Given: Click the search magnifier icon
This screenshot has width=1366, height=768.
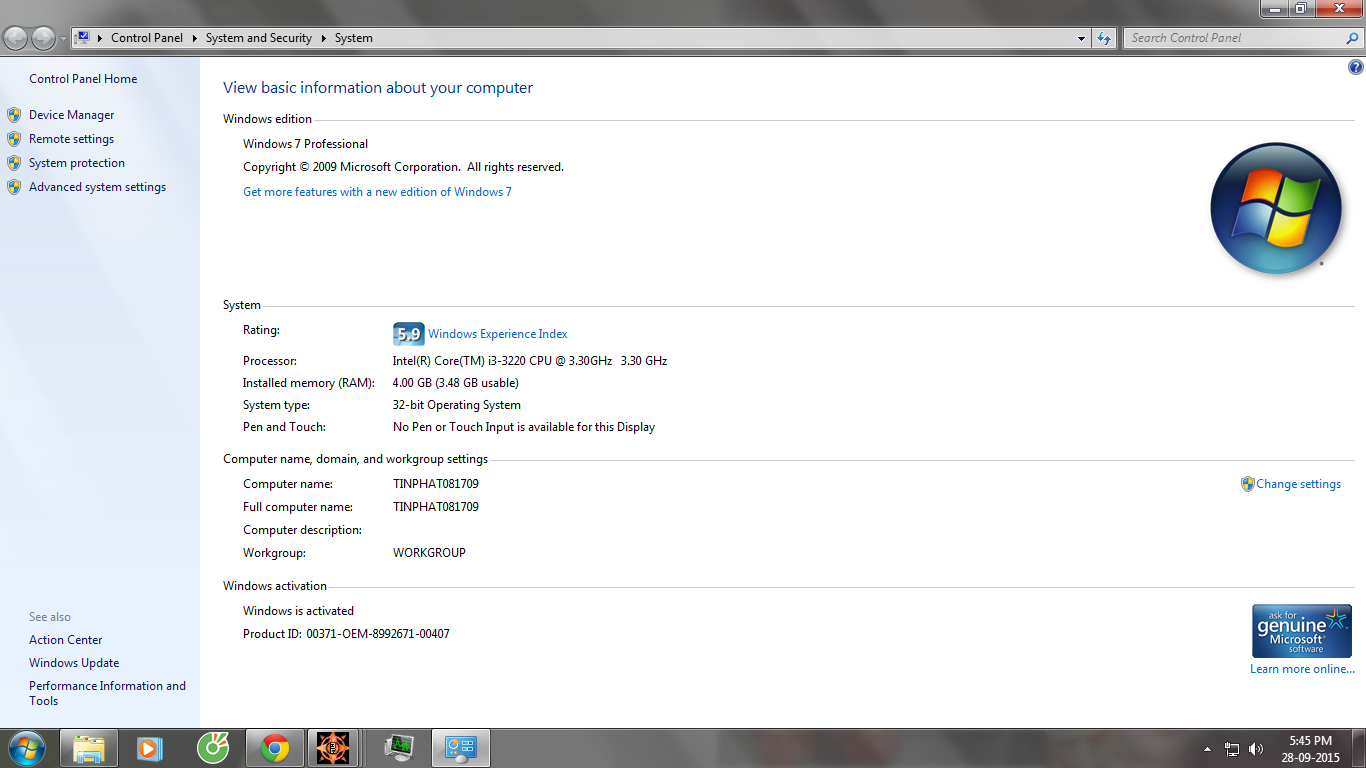Looking at the screenshot, I should 1353,38.
